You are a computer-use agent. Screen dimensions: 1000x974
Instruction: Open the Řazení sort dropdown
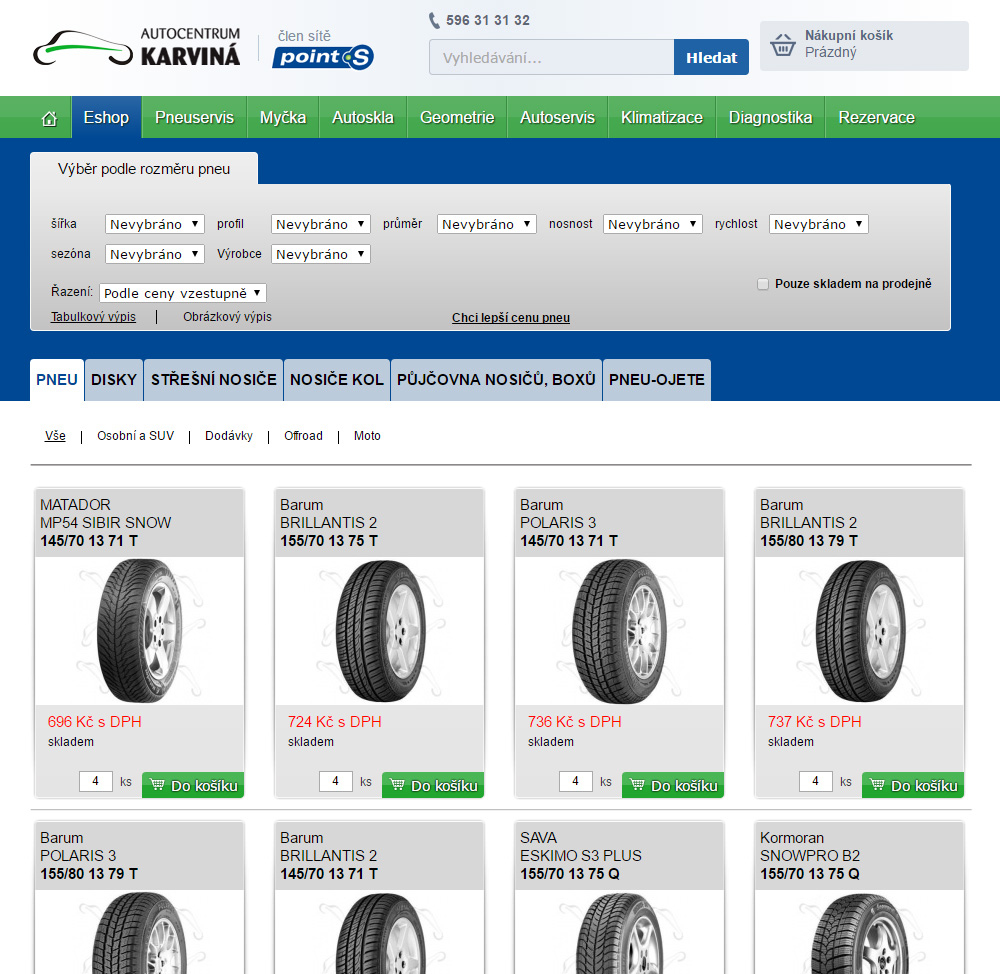pos(182,293)
